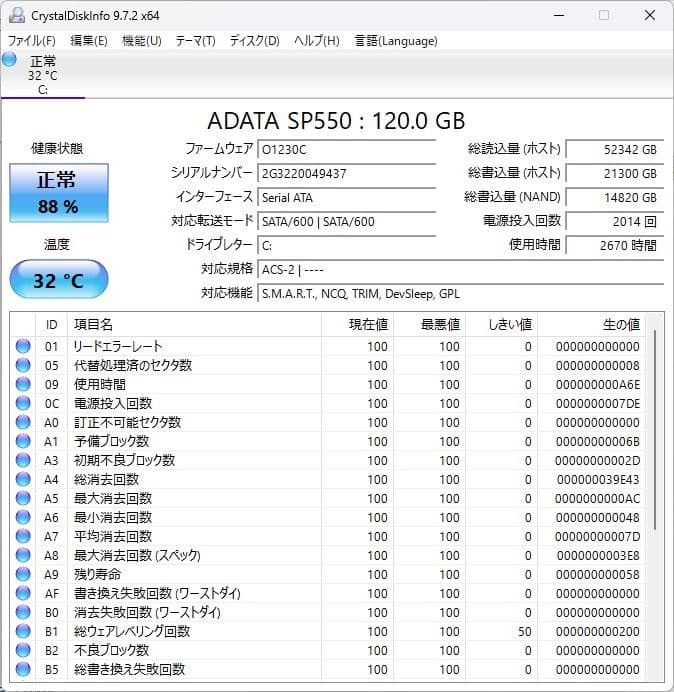Select the C: drive tab with 正常 status
The width and height of the screenshot is (674, 692).
pos(43,75)
